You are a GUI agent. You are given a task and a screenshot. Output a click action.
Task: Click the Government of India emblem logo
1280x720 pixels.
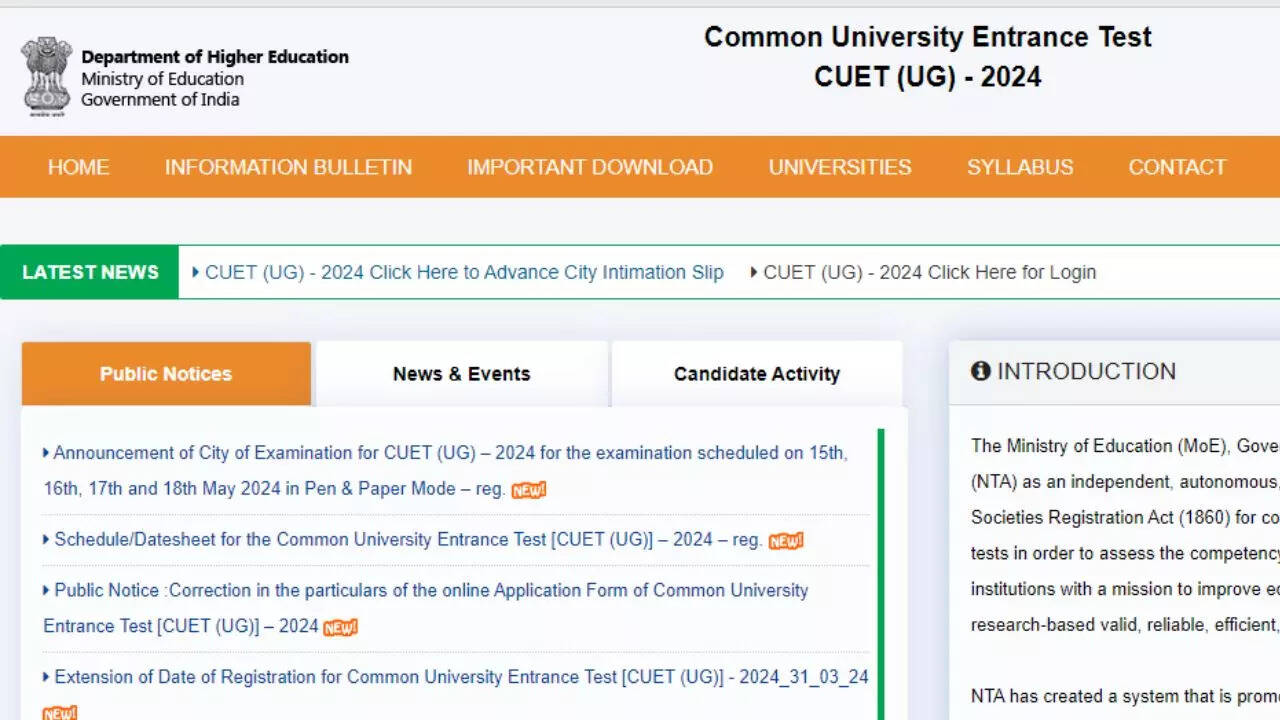(46, 75)
